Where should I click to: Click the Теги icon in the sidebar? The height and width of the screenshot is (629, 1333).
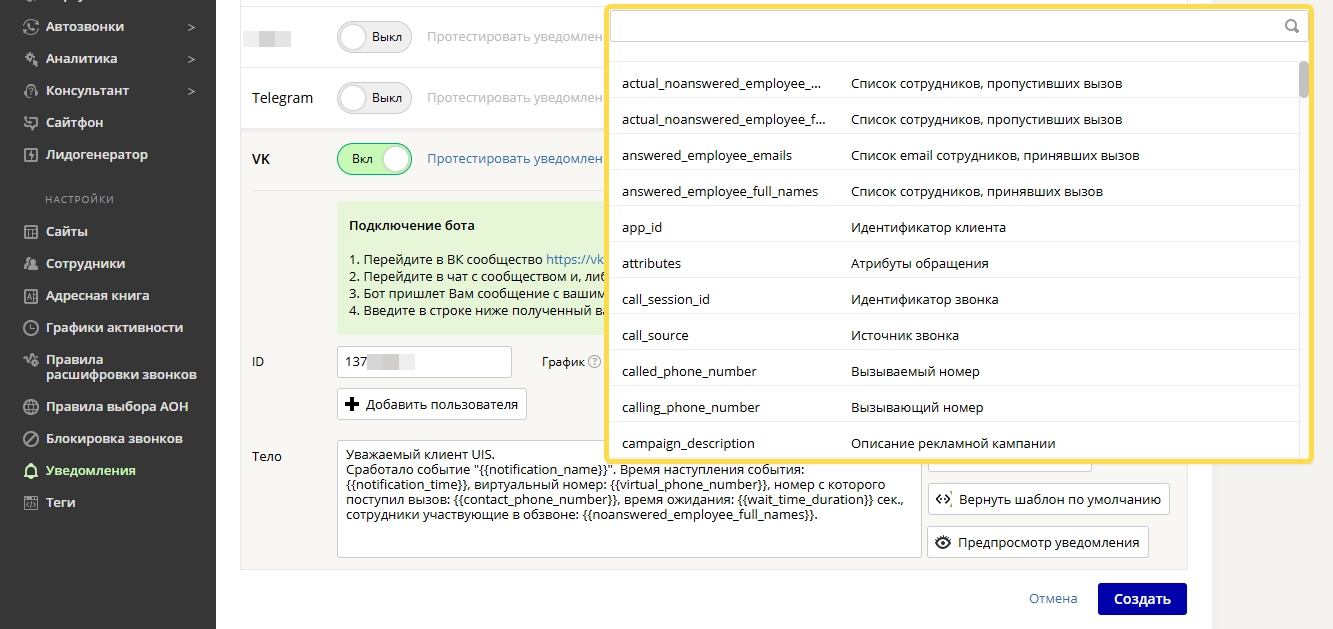click(x=30, y=503)
